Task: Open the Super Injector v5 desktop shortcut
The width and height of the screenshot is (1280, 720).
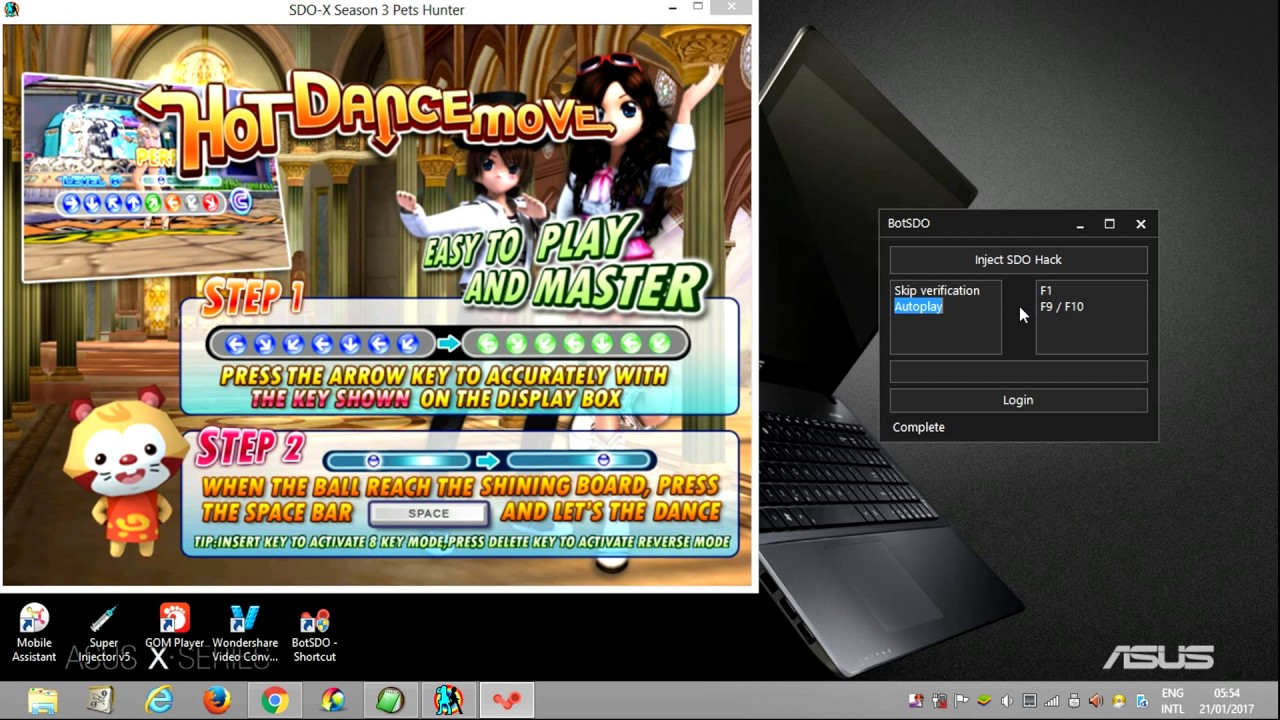Action: coord(104,633)
